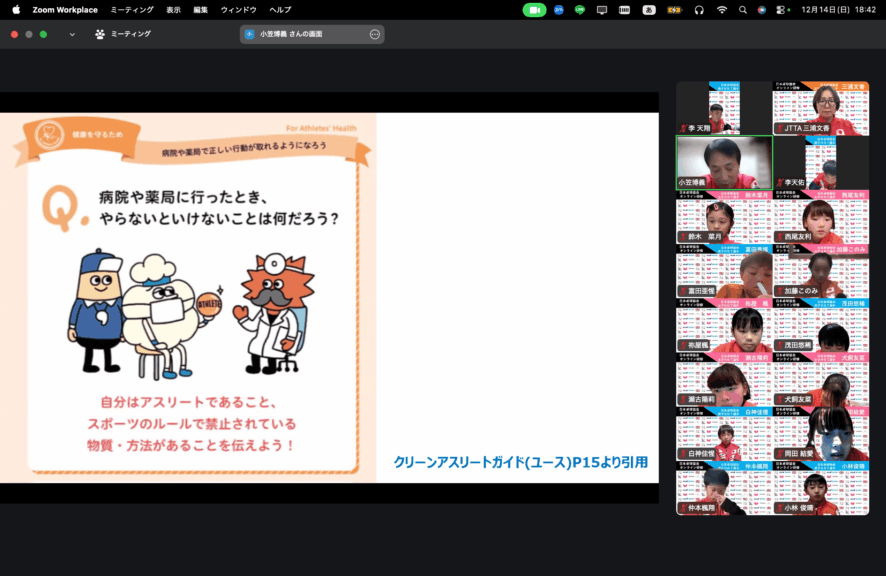
Task: Expand the chevron next to window controls
Action: pos(72,34)
